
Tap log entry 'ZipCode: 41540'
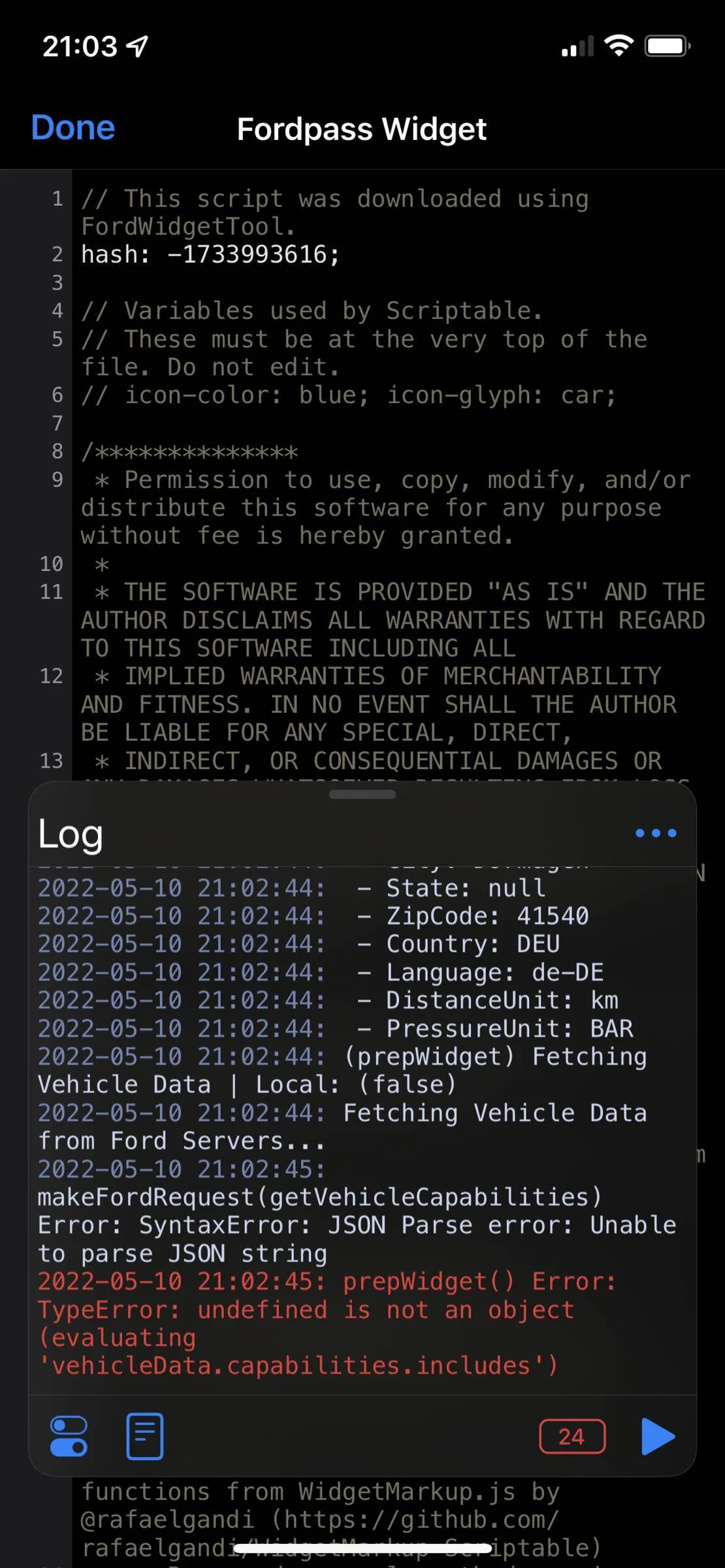point(473,916)
